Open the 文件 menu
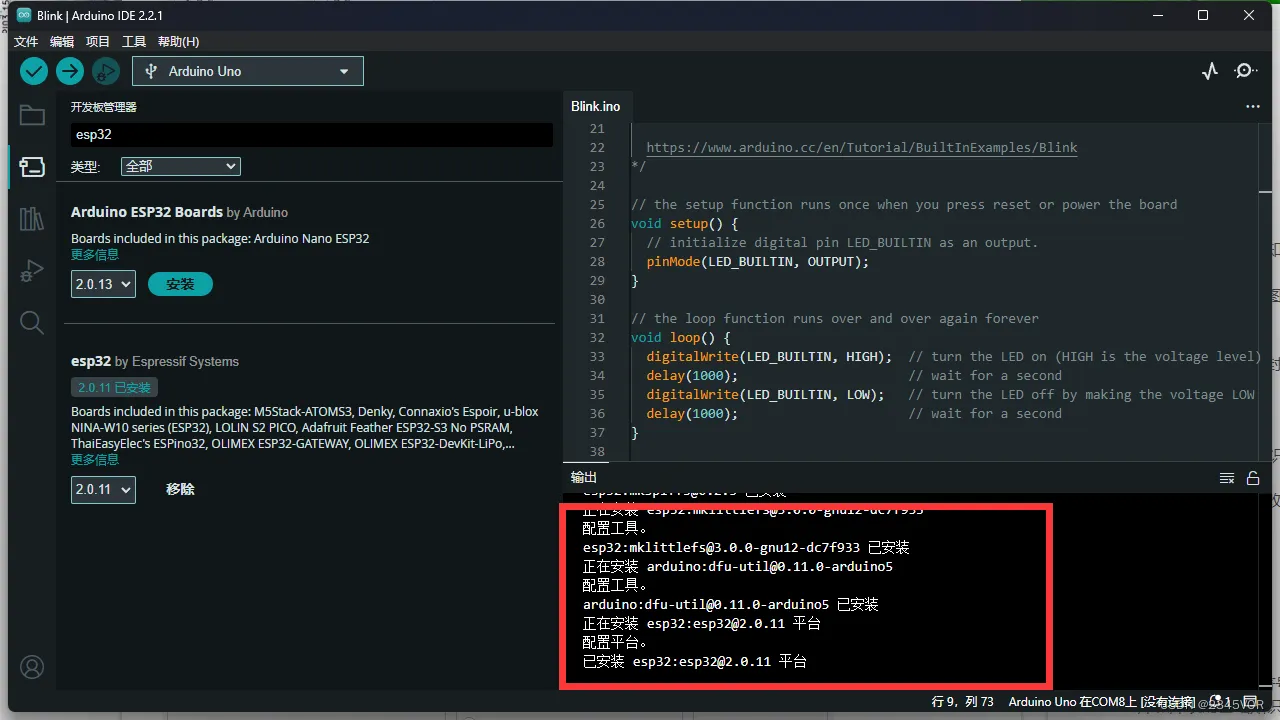Viewport: 1280px width, 720px height. point(26,42)
